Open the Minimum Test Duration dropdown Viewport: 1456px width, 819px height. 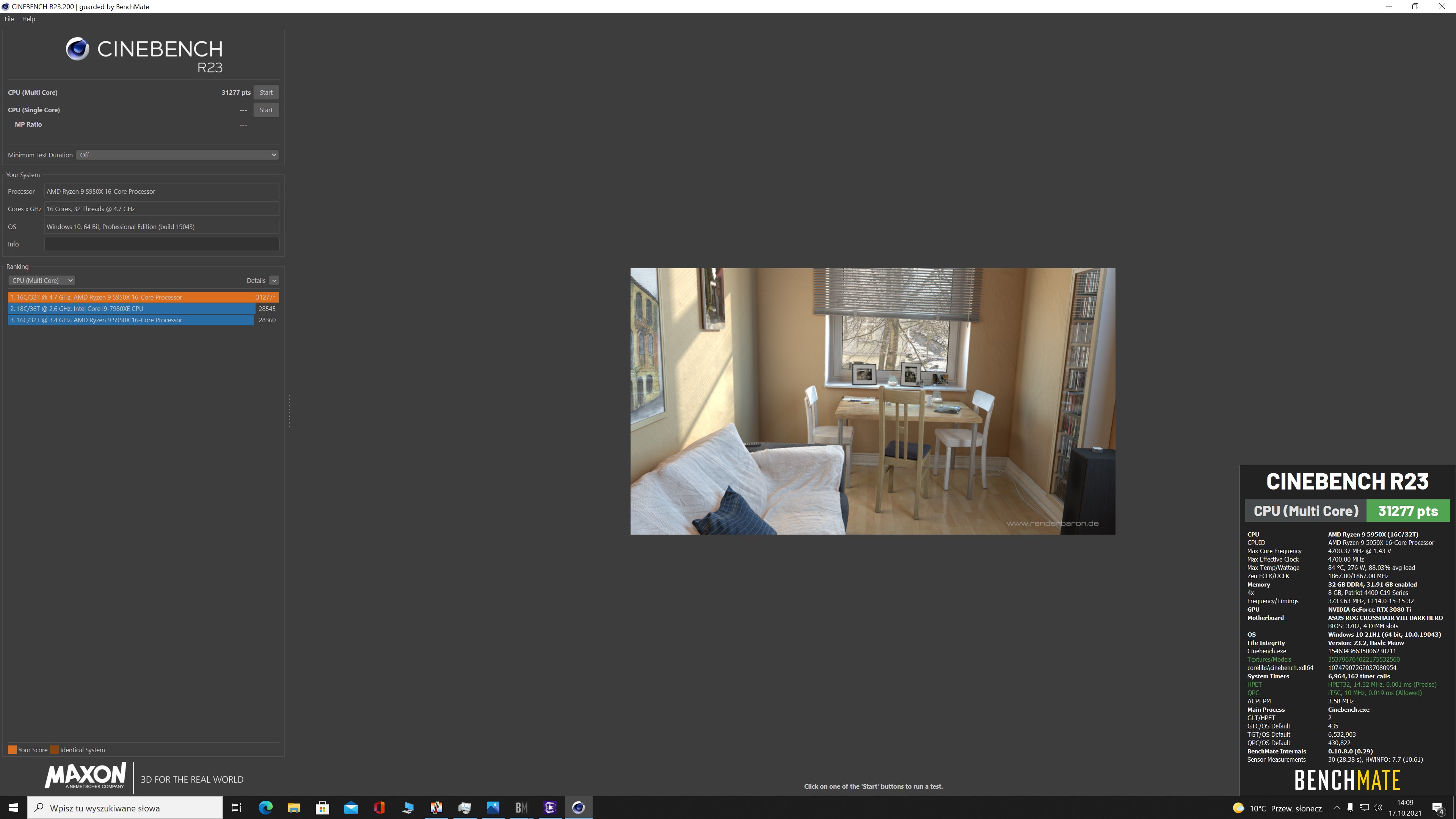177,155
